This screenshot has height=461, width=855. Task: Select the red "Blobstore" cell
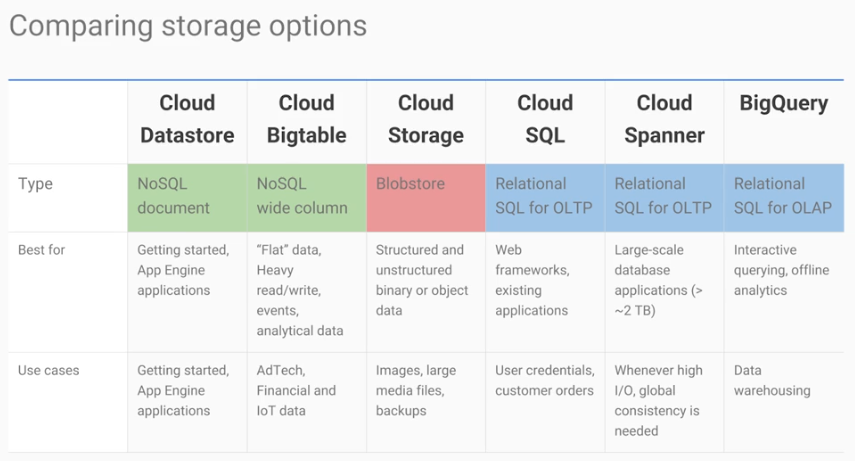425,196
